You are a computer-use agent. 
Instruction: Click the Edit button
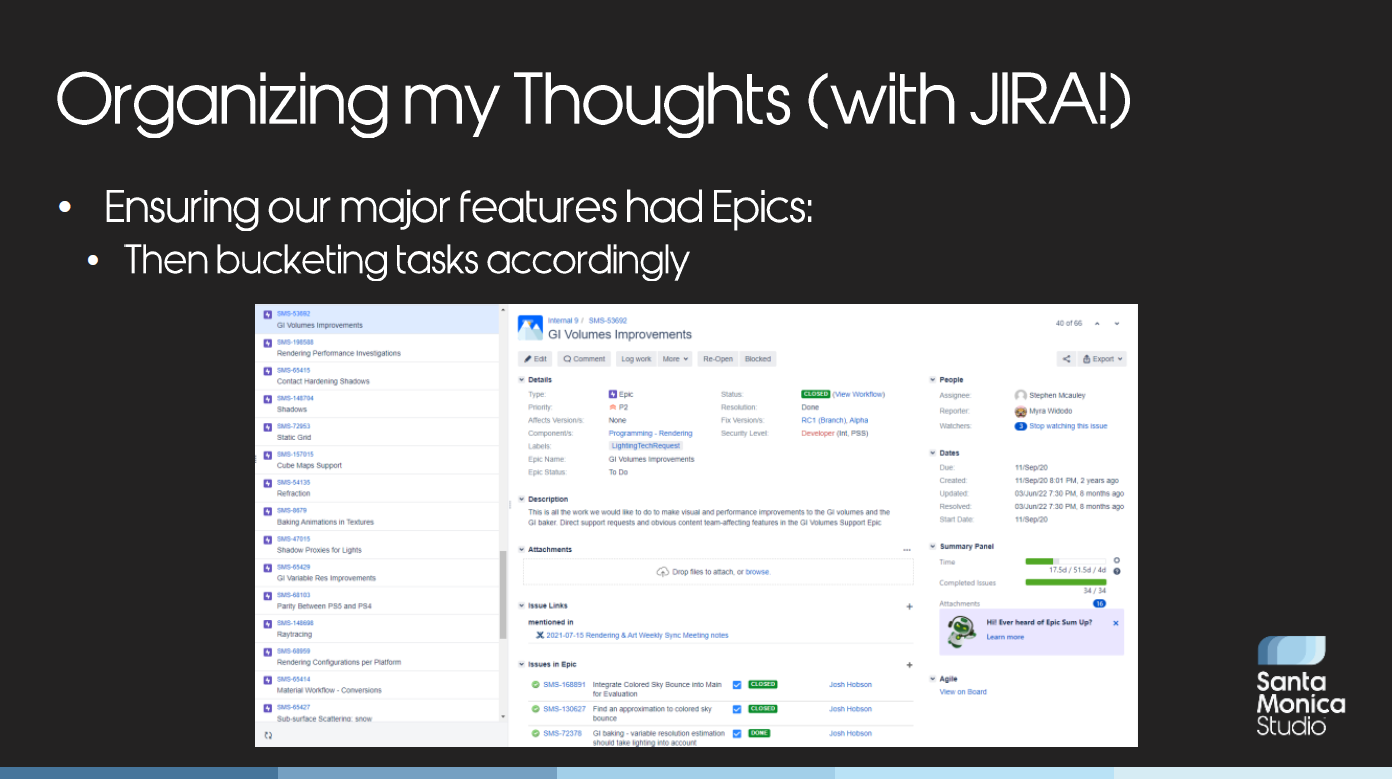pyautogui.click(x=535, y=359)
